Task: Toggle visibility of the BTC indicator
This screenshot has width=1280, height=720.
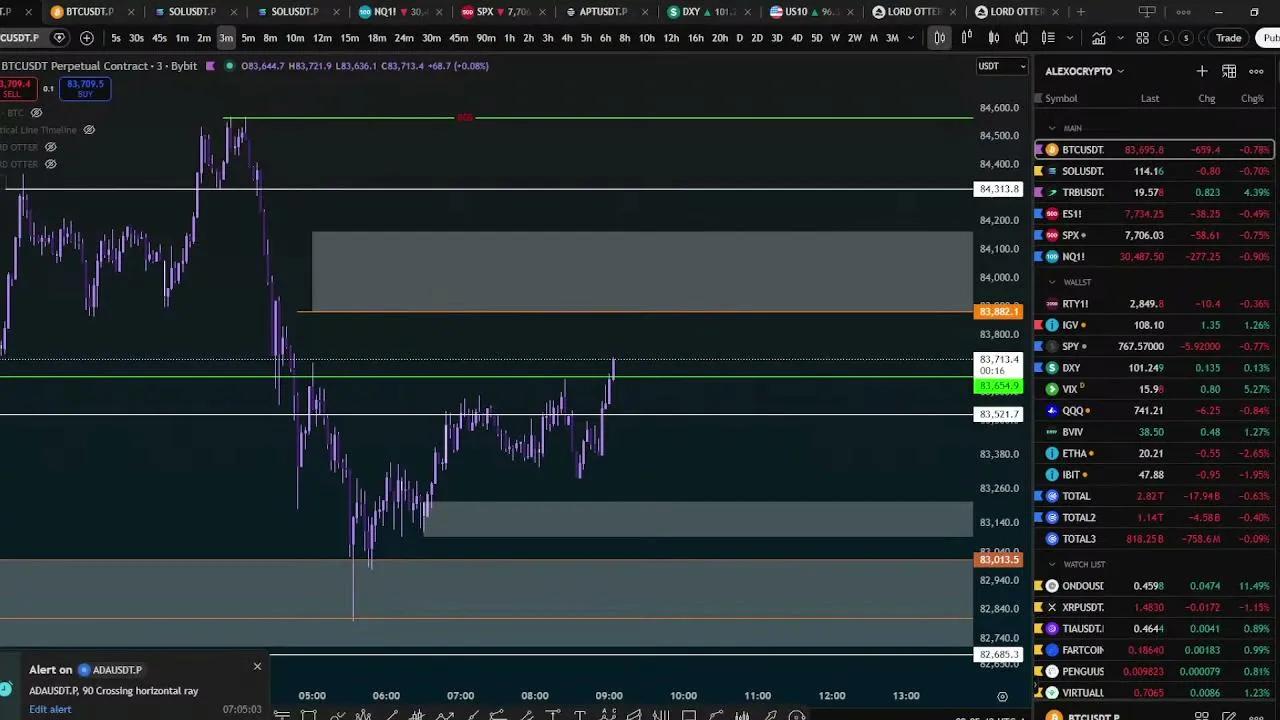Action: tap(36, 113)
